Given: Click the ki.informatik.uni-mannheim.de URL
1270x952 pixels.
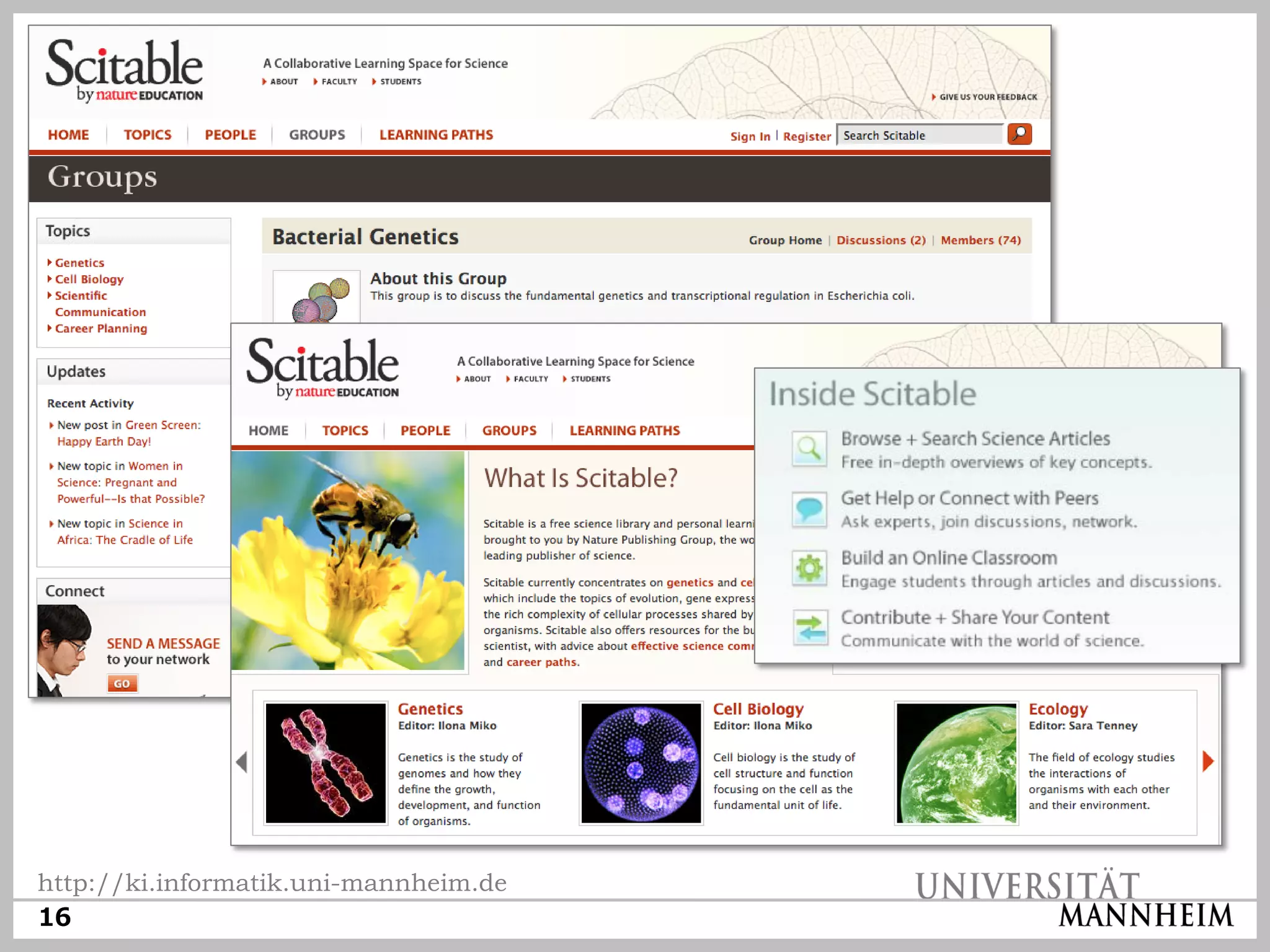Looking at the screenshot, I should pos(272,883).
